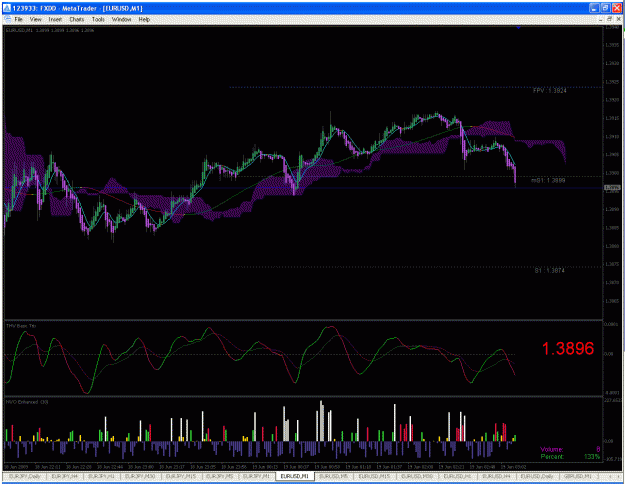Click the chart document icon beside File
The image size is (625, 484).
pyautogui.click(x=7, y=19)
